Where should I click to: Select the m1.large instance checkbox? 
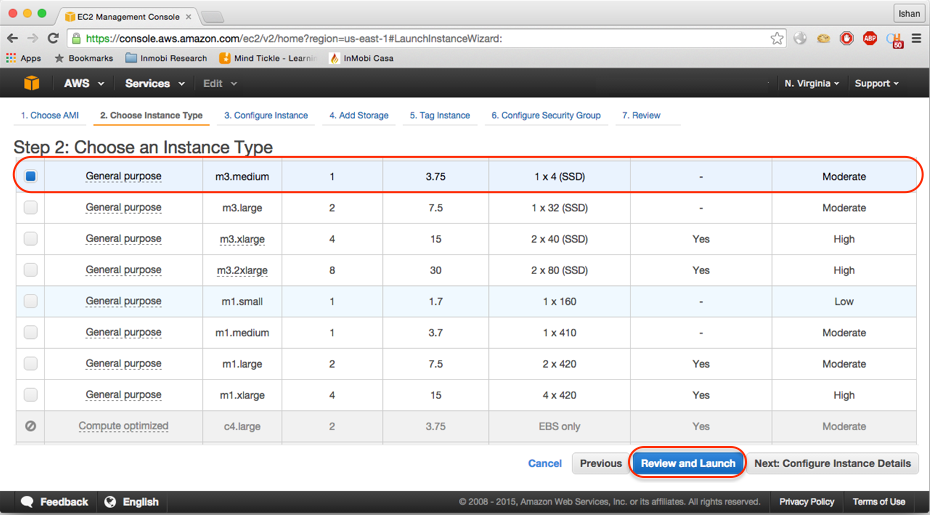point(30,364)
